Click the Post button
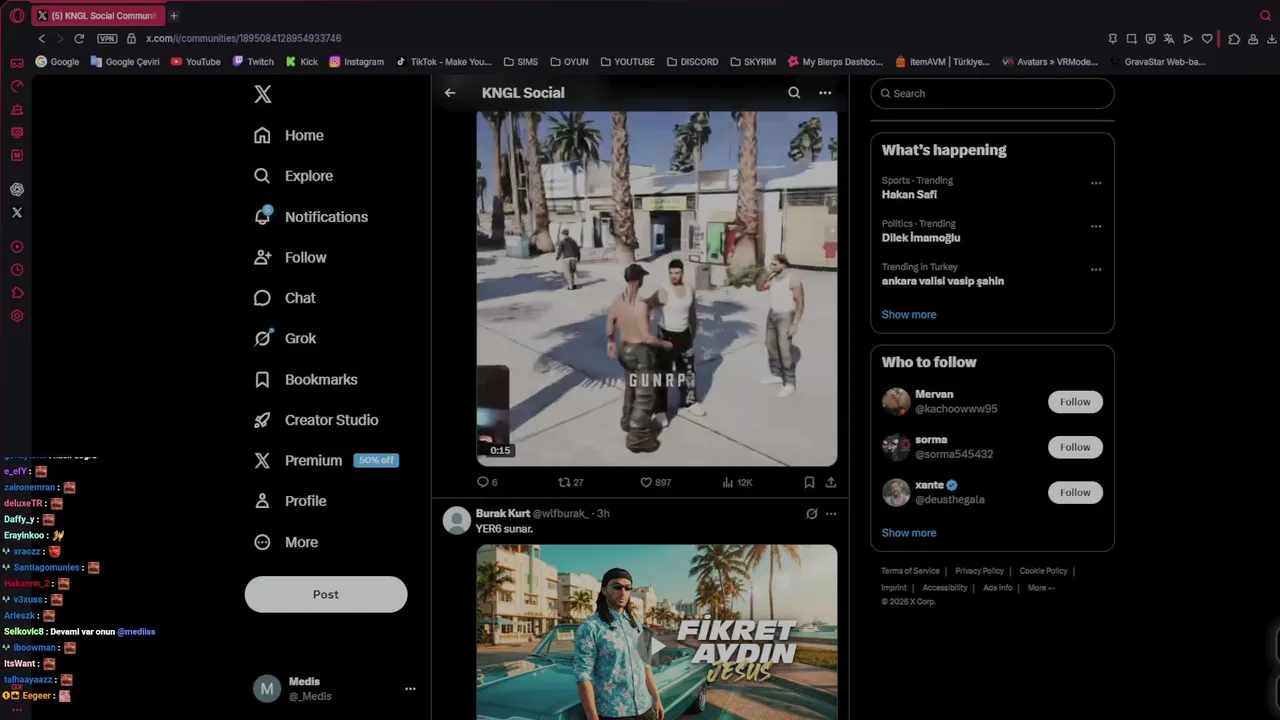Image resolution: width=1280 pixels, height=720 pixels. click(326, 594)
